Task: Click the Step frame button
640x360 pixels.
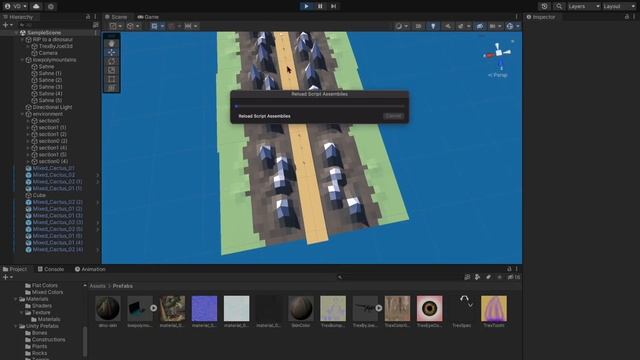Action: click(x=333, y=6)
